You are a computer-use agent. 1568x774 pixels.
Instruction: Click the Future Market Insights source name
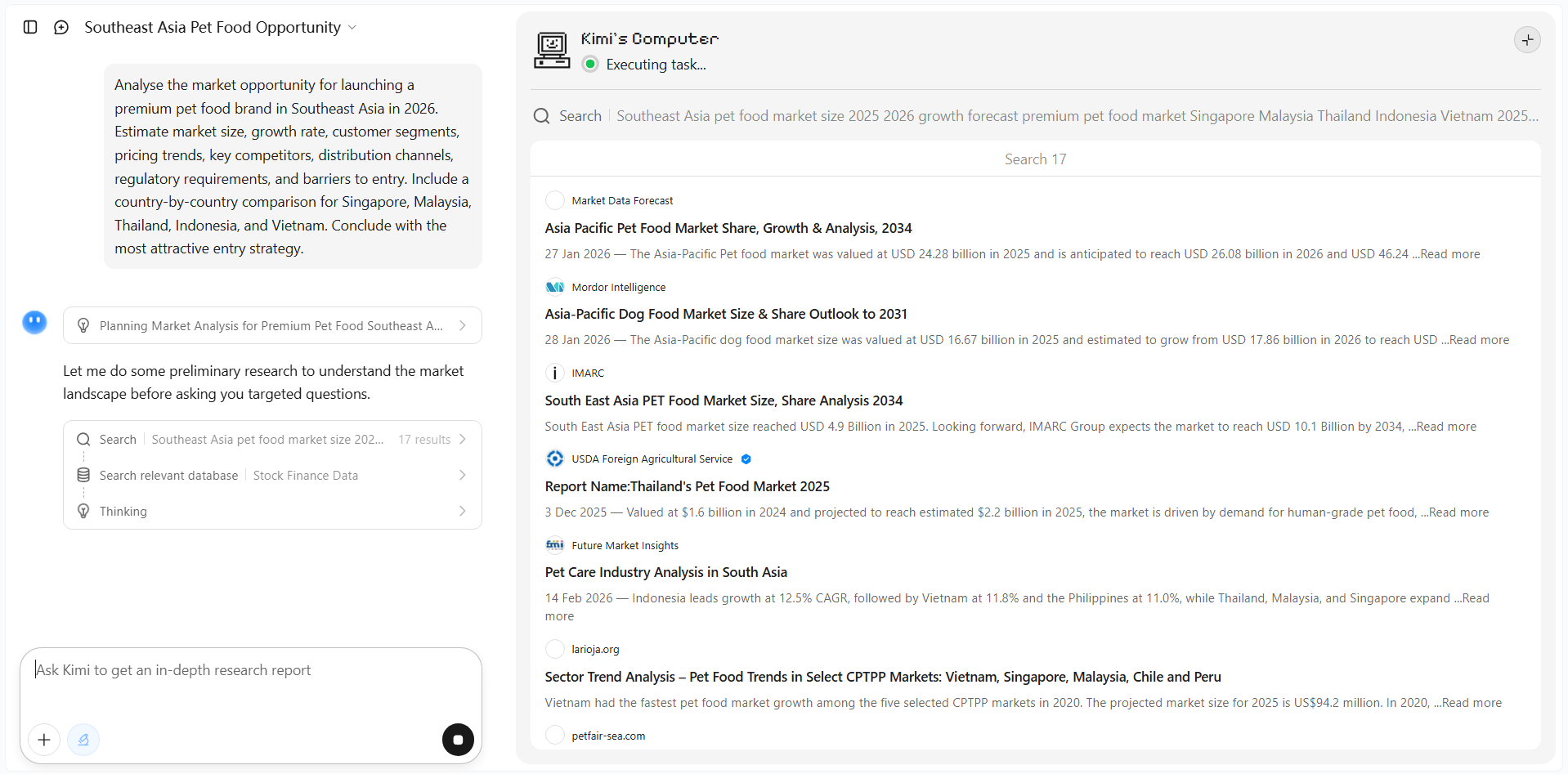coord(625,545)
